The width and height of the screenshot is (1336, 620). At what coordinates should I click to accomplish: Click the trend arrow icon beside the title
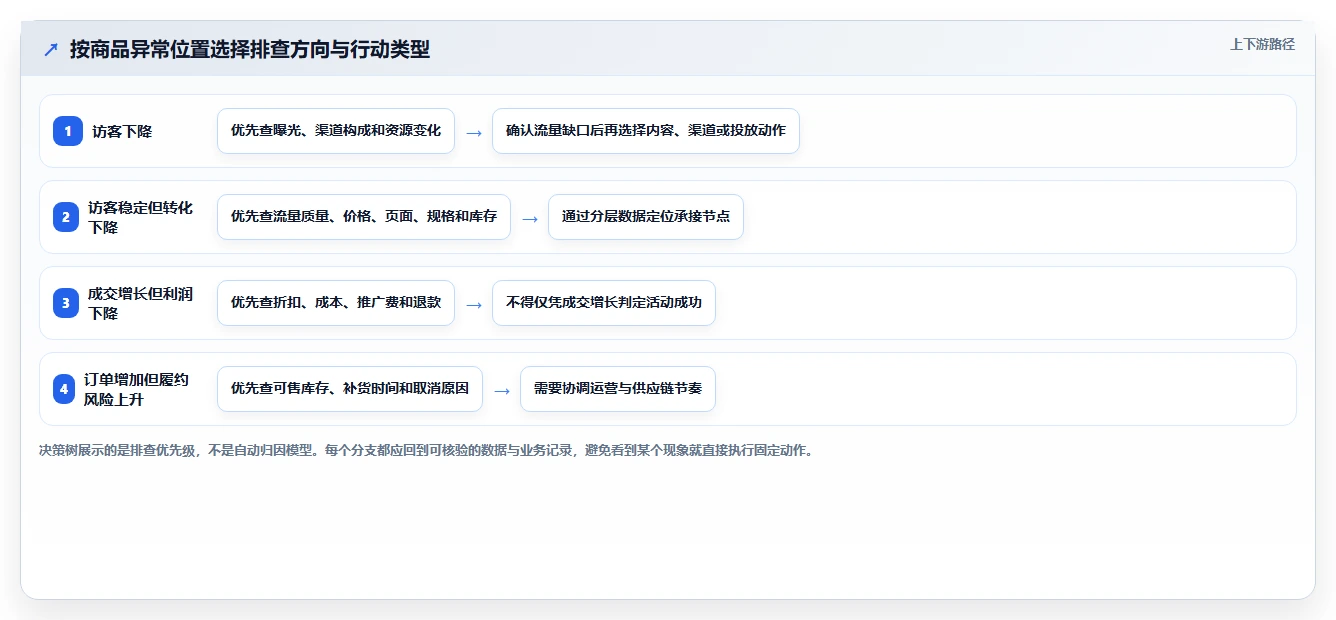click(x=51, y=49)
